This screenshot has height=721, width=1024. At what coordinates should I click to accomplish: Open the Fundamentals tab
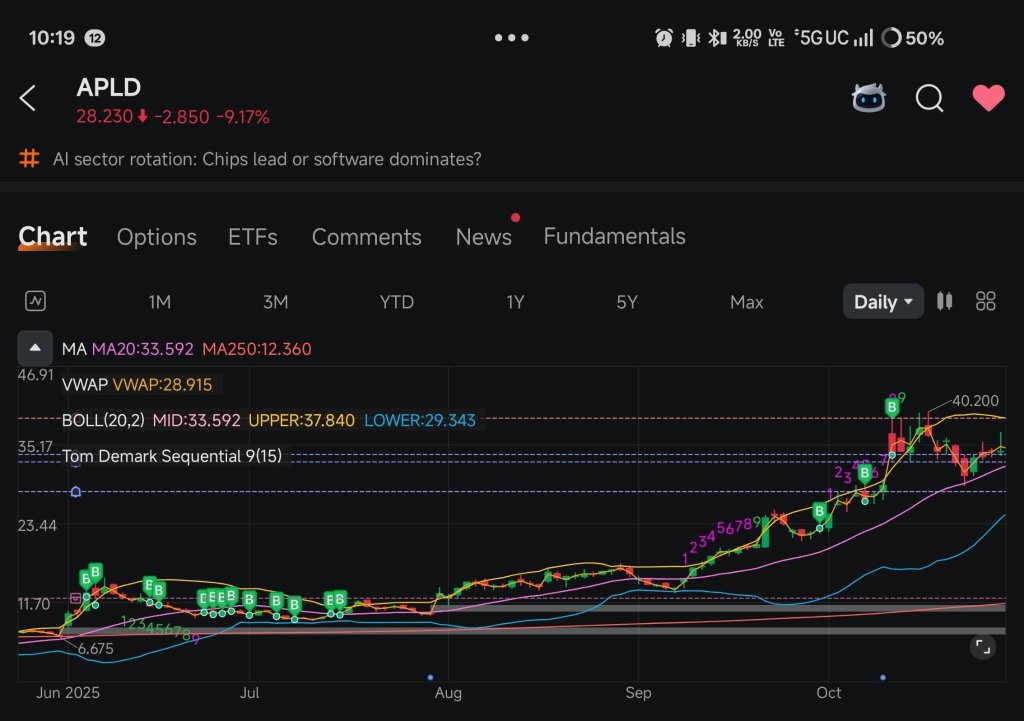click(614, 237)
